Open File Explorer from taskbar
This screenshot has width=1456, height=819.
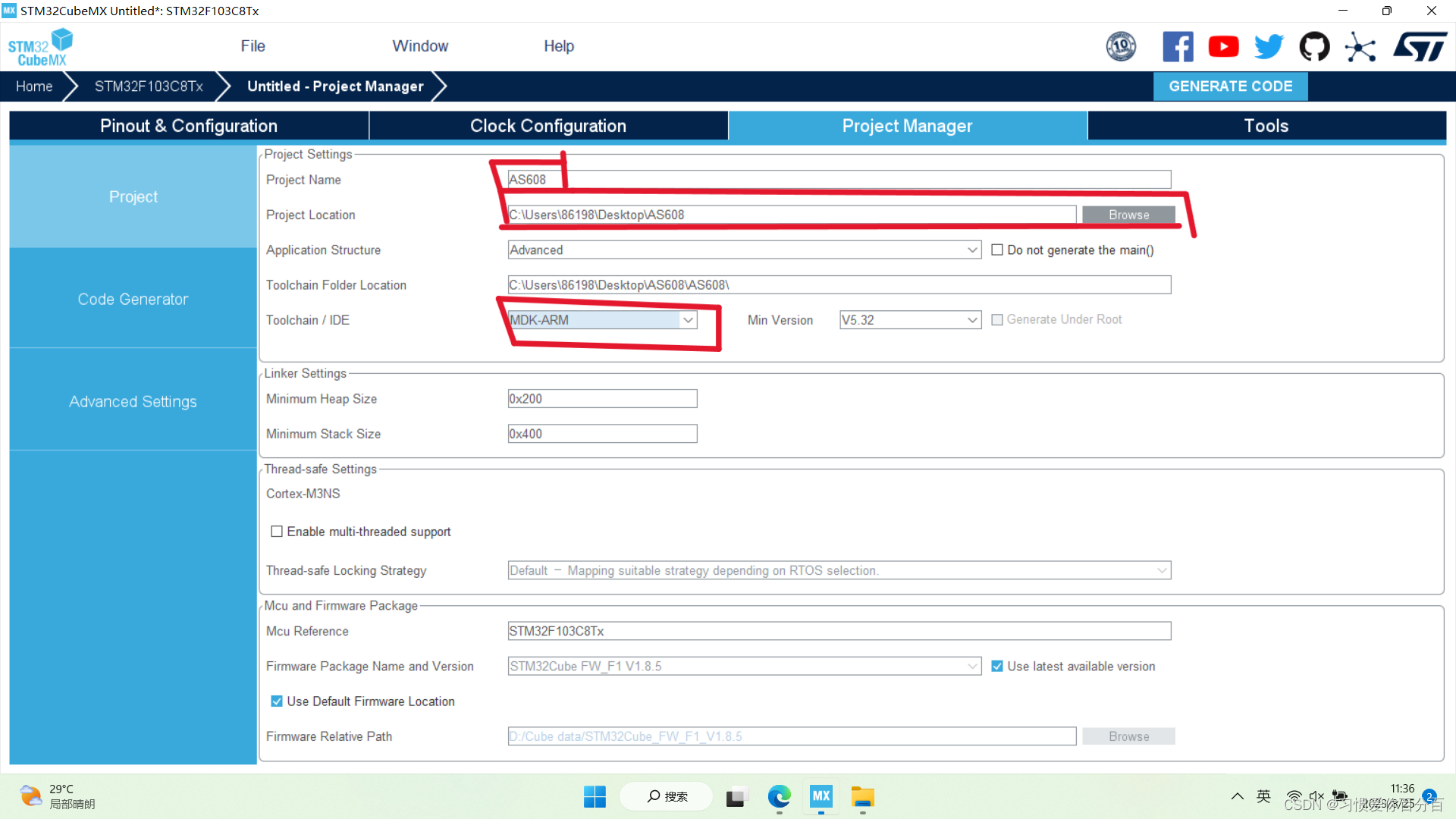862,796
